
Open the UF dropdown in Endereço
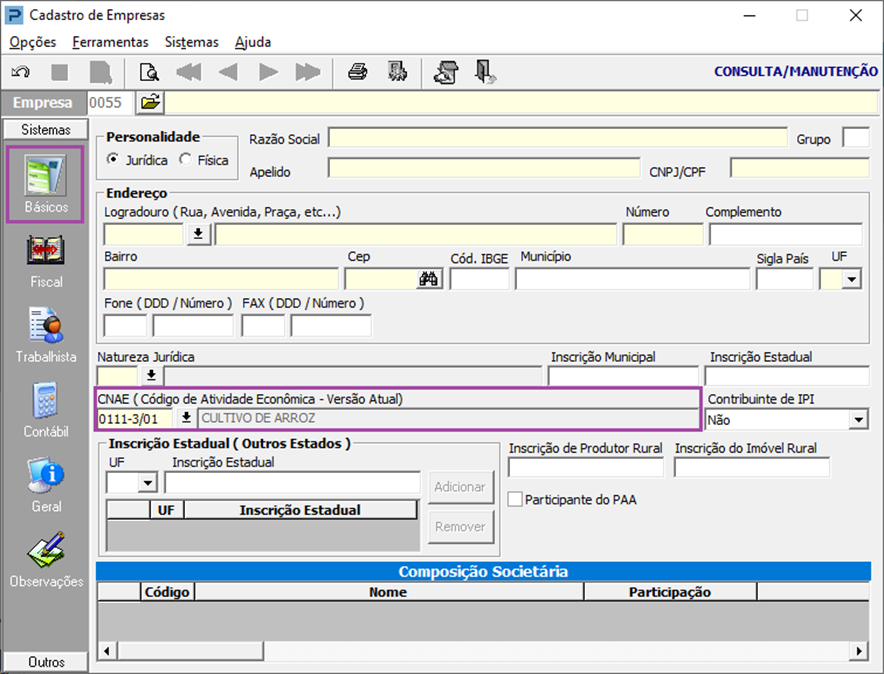pyautogui.click(x=851, y=280)
